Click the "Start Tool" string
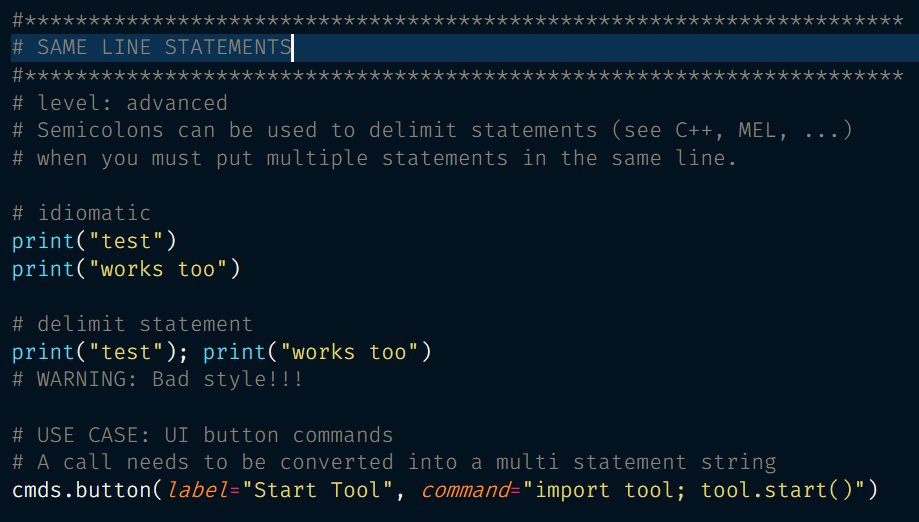Viewport: 919px width, 522px height. pos(317,490)
